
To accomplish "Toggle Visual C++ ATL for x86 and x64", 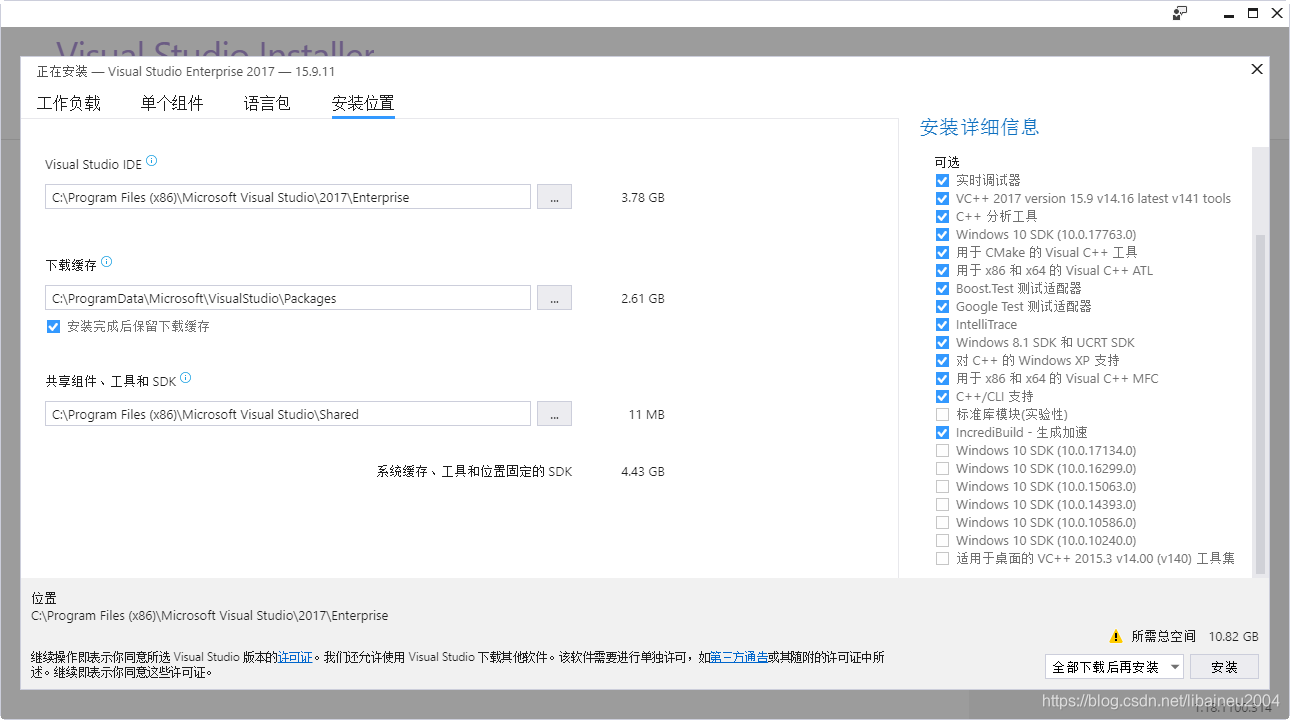I will click(942, 270).
